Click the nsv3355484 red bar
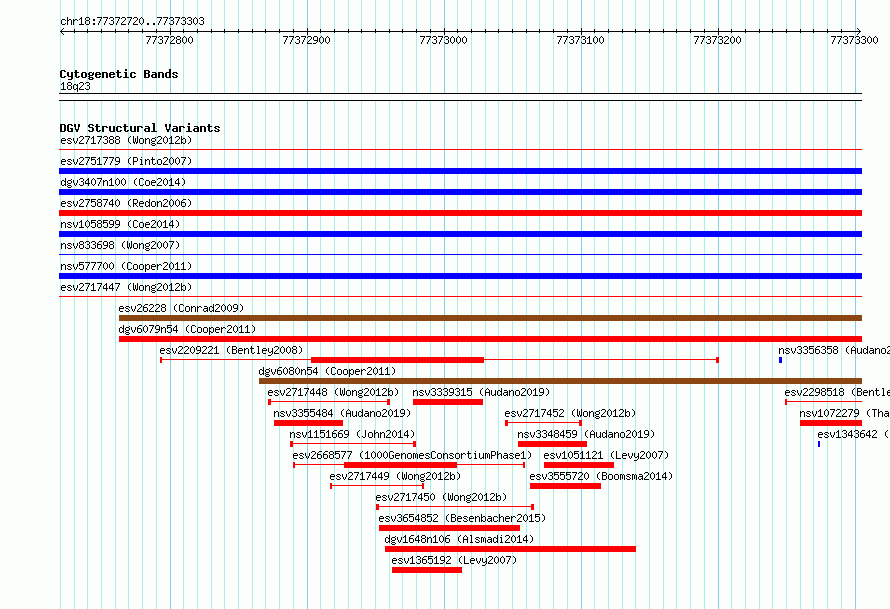890x609 pixels. coord(308,423)
